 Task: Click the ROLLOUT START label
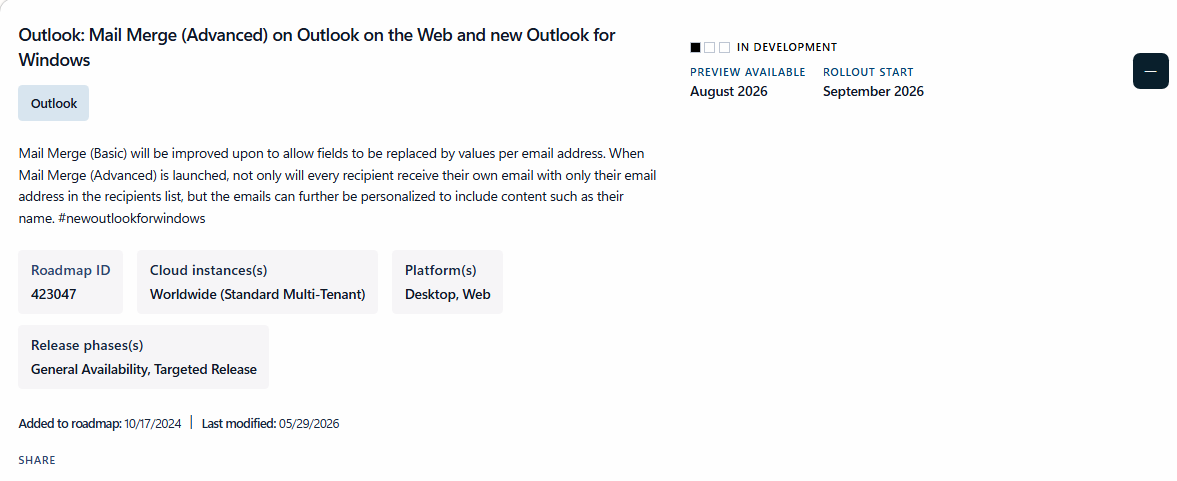[868, 72]
